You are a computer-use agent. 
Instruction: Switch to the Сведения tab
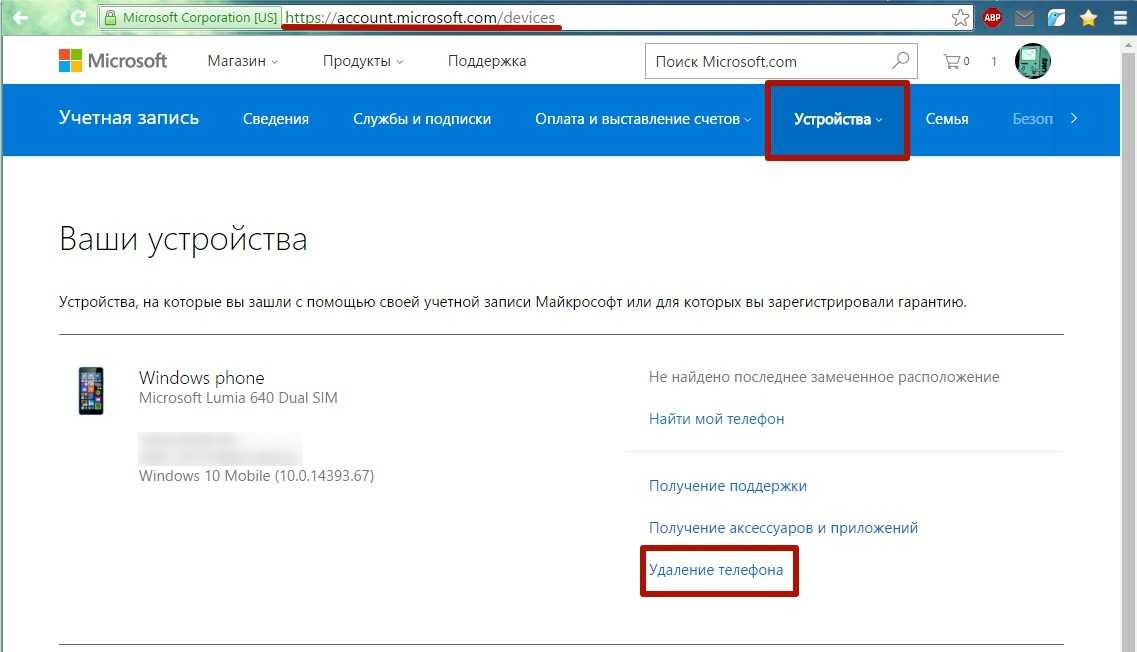point(276,119)
